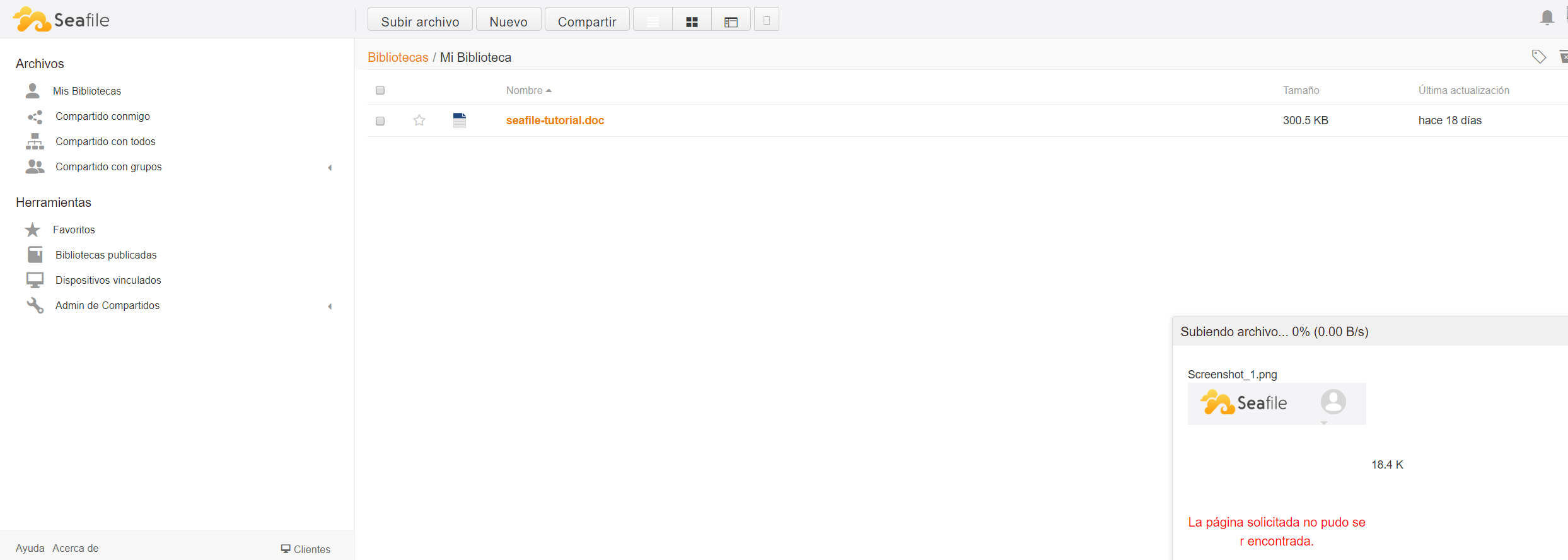
Task: Expand Admin de Compartidos submenu
Action: click(x=330, y=306)
